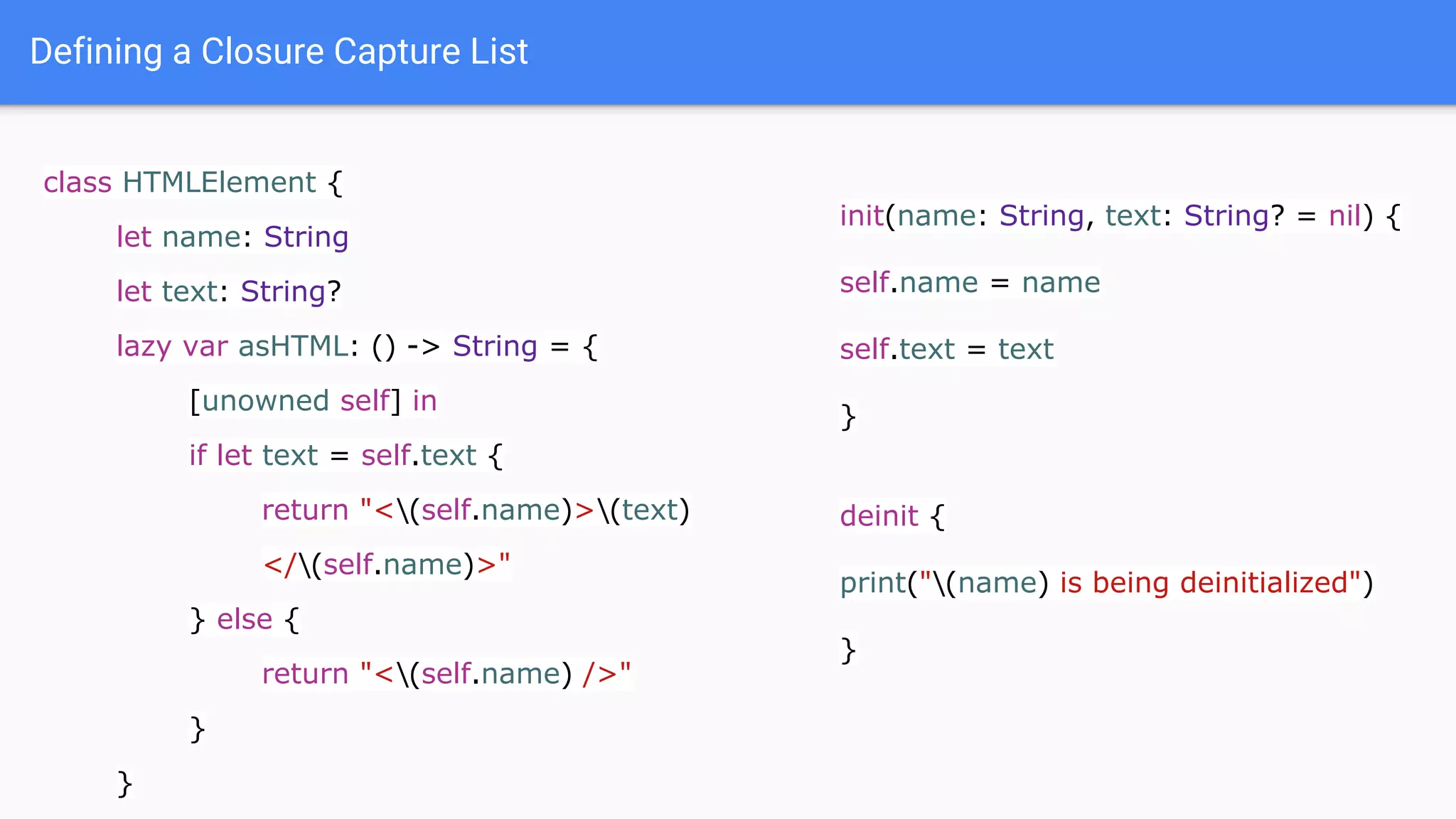1456x819 pixels.
Task: Click the 'let text: String?' declaration
Action: [228, 291]
